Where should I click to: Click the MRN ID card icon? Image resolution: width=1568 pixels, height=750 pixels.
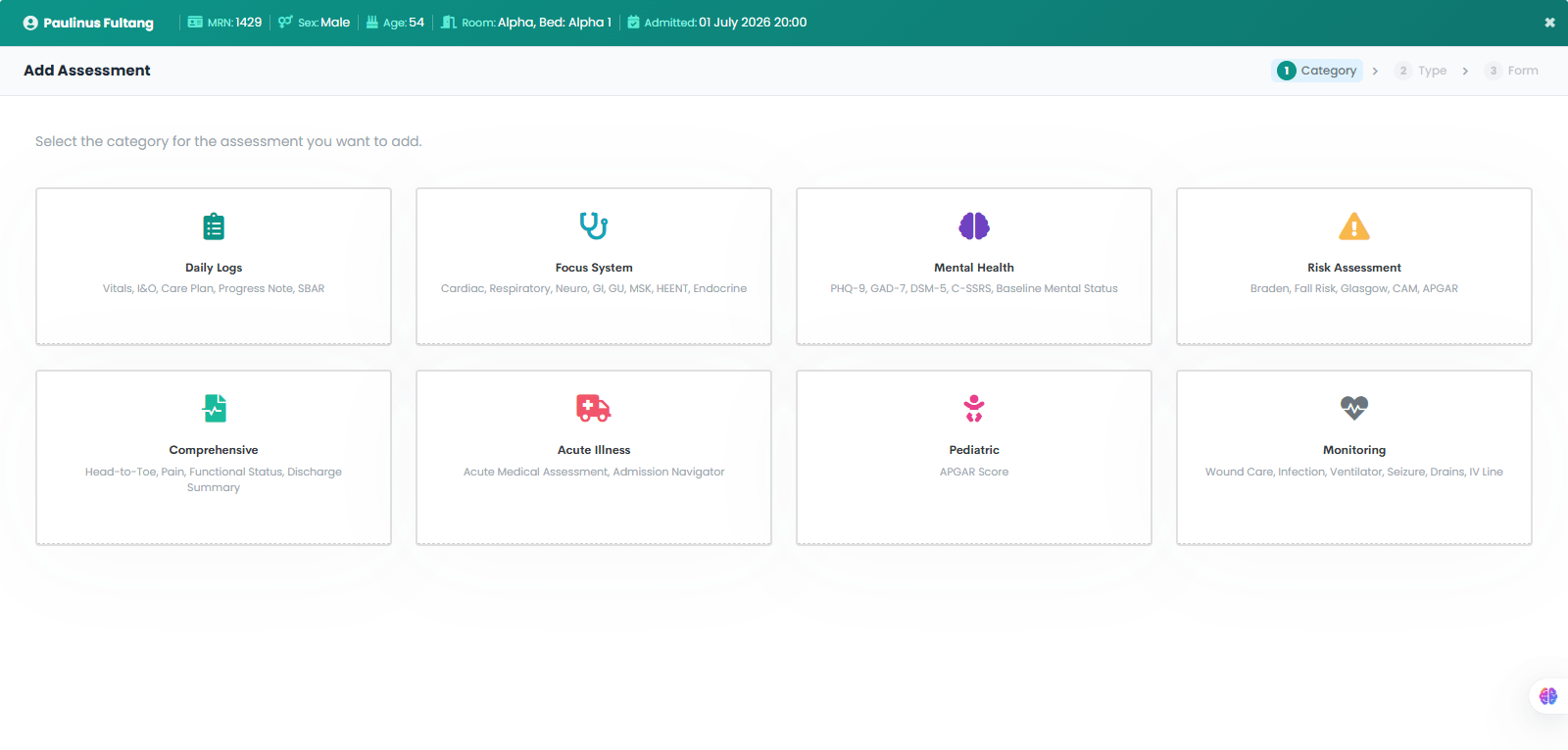tap(195, 23)
